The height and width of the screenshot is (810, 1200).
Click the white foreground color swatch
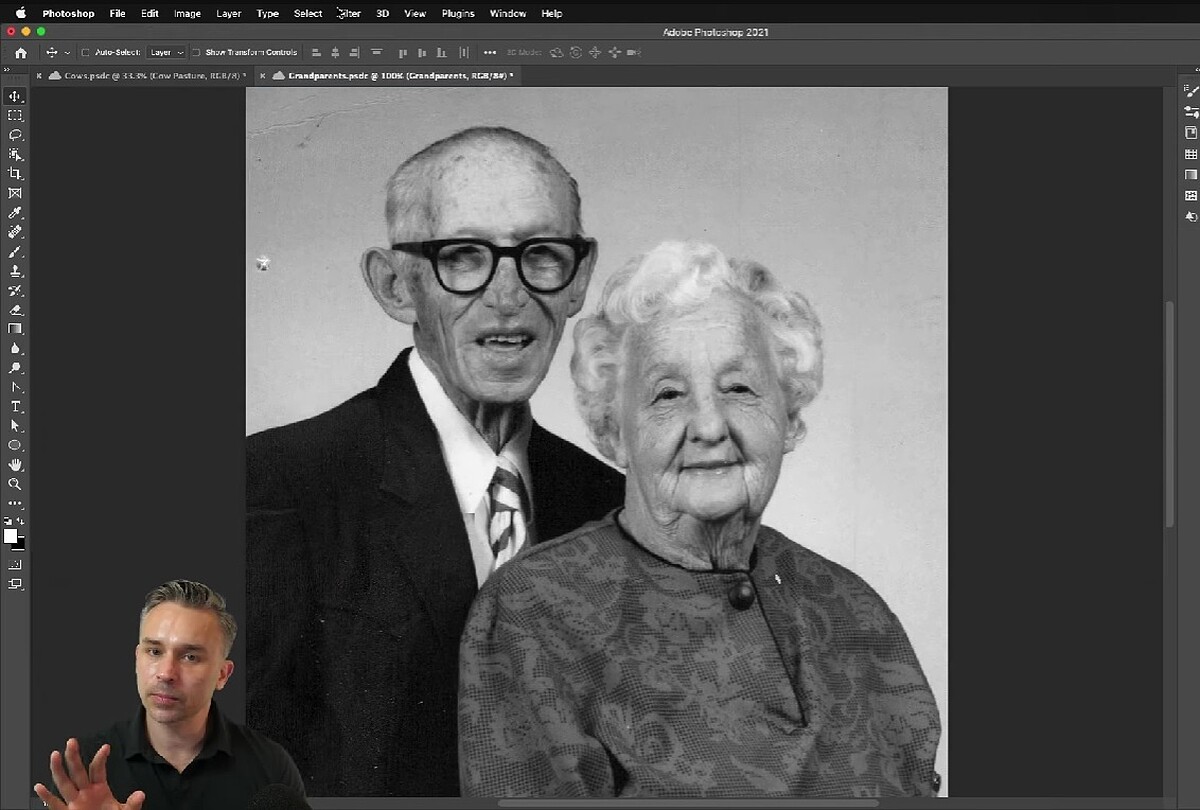[x=11, y=536]
